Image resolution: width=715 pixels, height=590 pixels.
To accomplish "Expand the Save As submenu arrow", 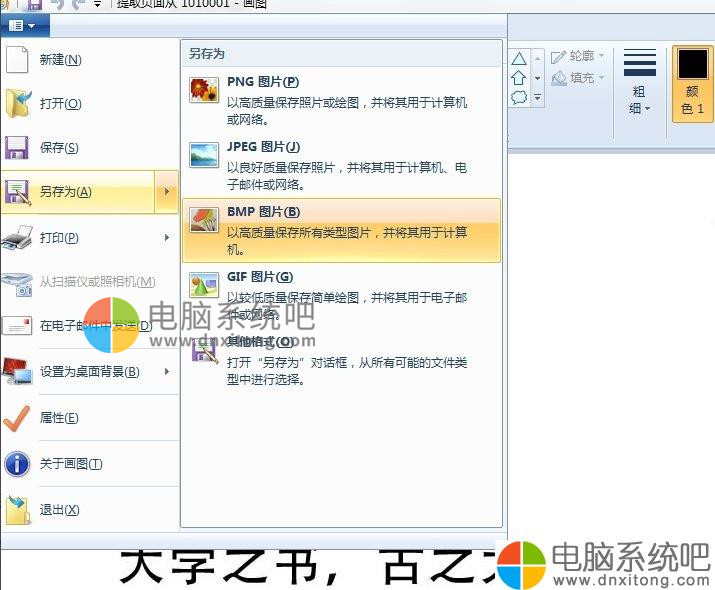I will pyautogui.click(x=166, y=192).
